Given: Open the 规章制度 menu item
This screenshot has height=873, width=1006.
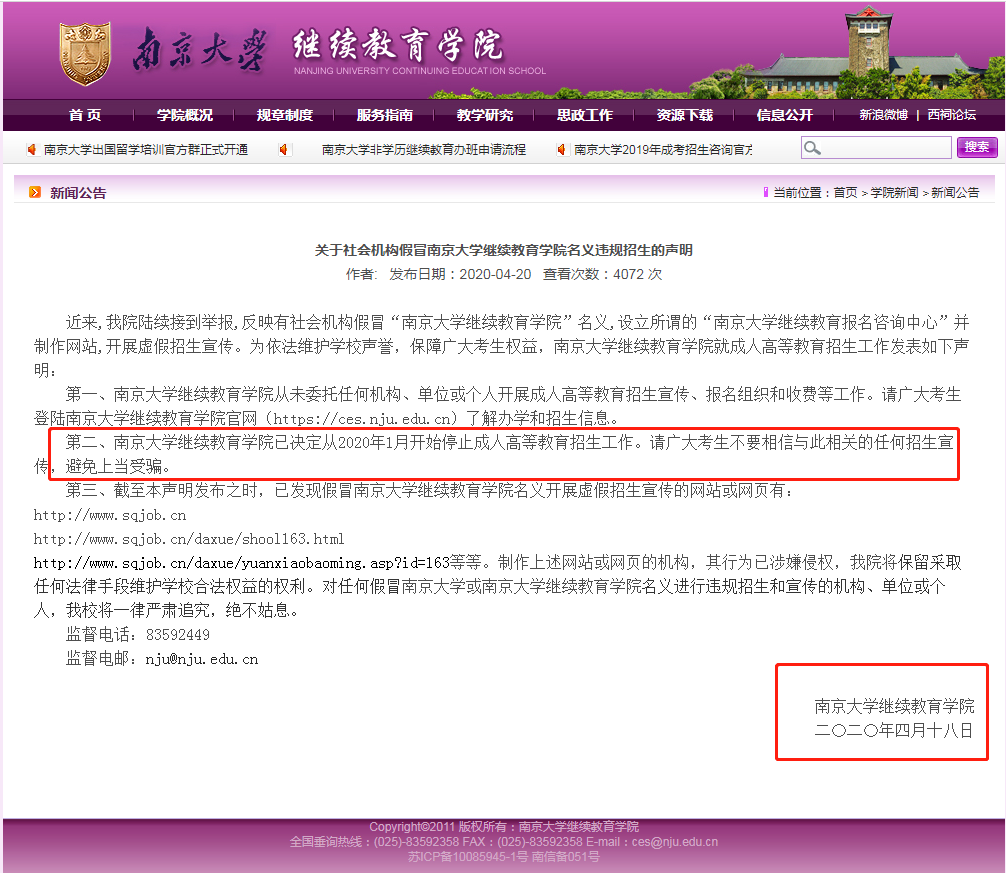Looking at the screenshot, I should point(285,115).
